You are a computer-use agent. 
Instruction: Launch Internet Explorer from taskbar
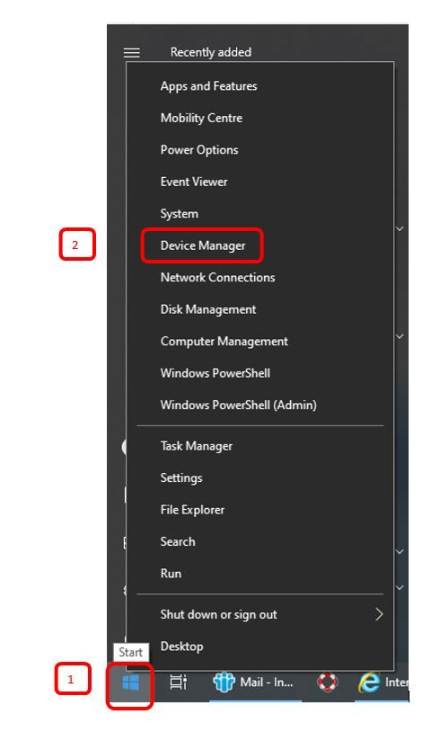(x=382, y=683)
